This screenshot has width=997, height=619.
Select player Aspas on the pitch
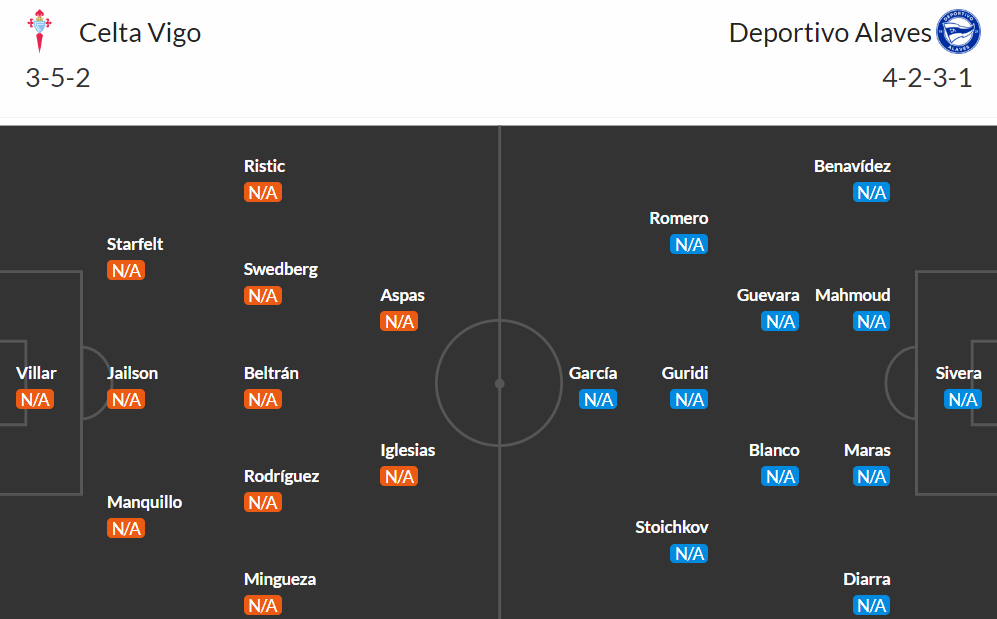(x=402, y=296)
